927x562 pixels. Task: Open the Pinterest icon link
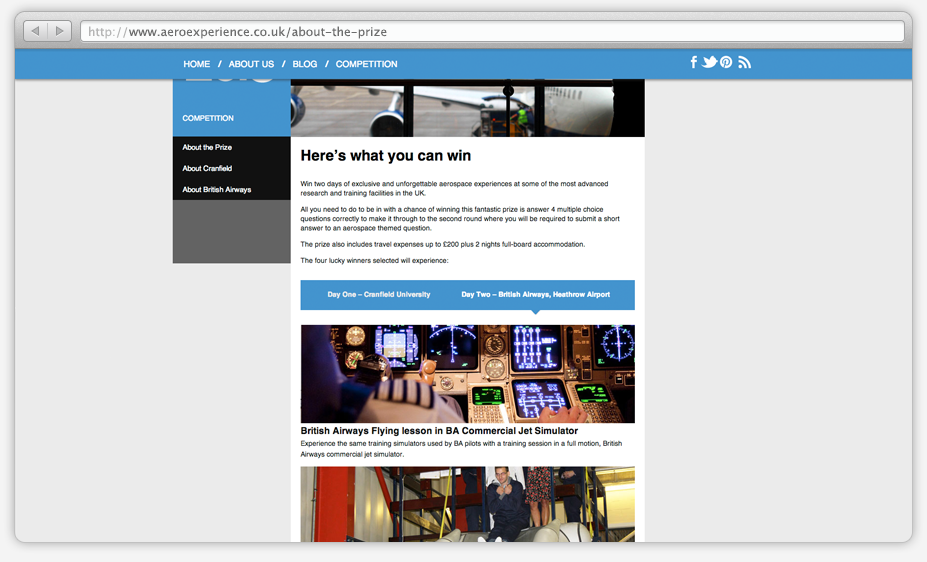(726, 62)
